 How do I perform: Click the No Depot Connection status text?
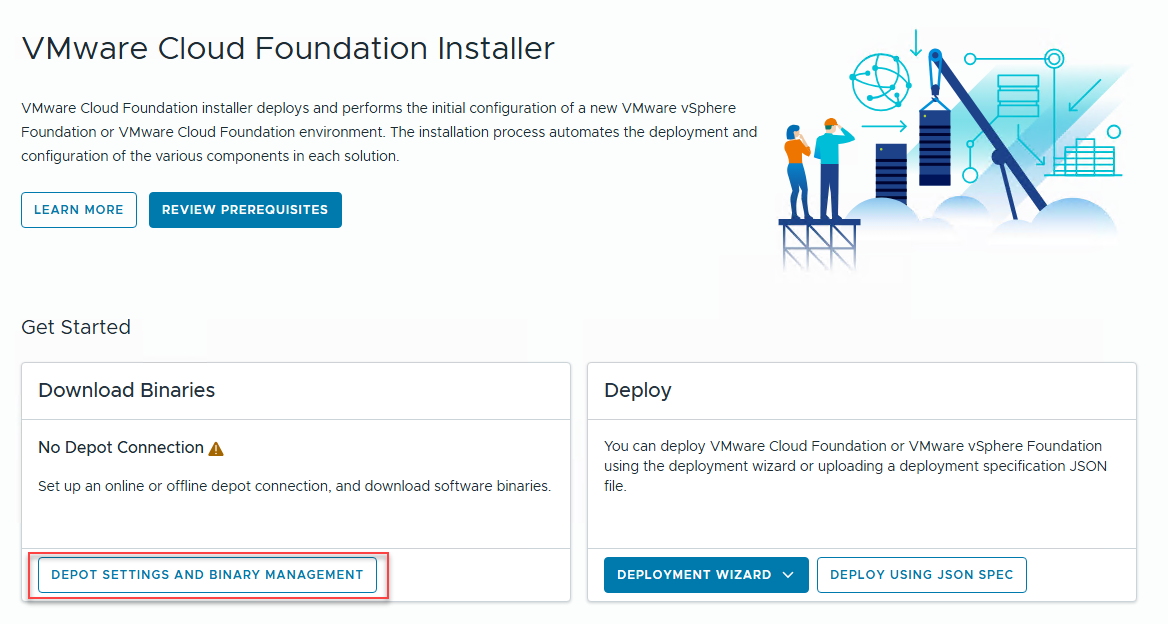121,448
